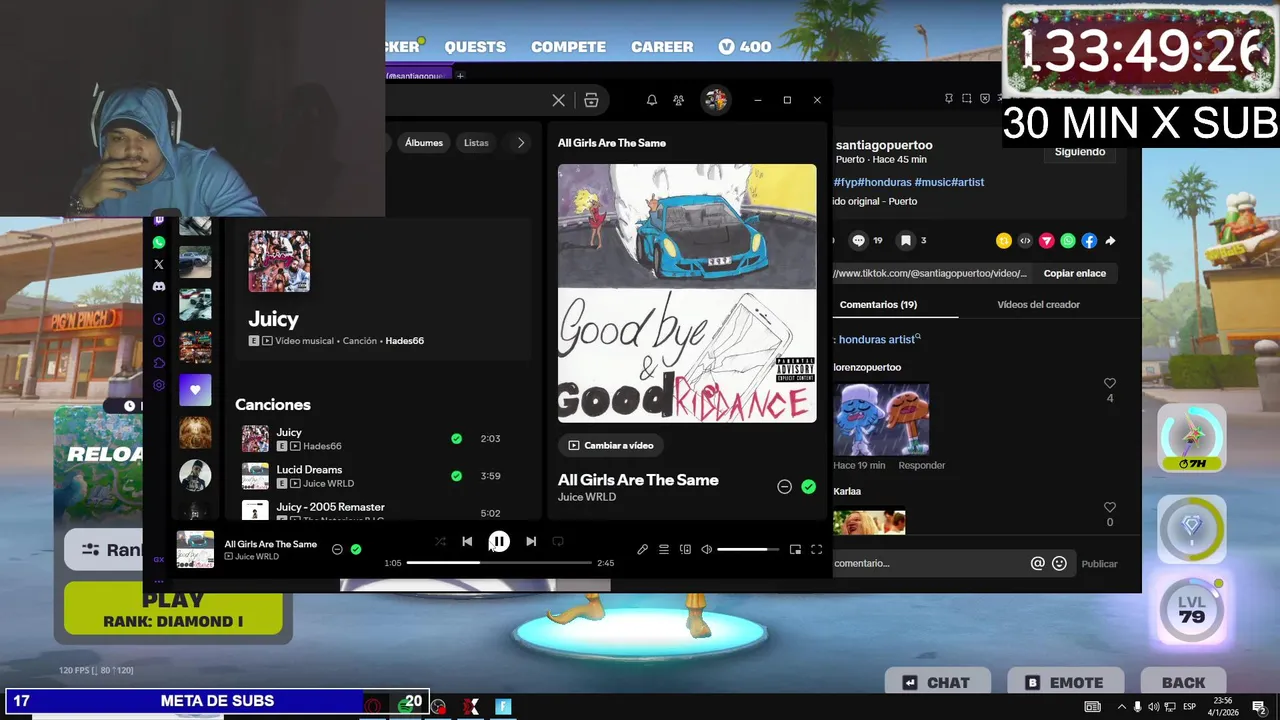Toggle shuffle in the Spotify player
Screen dimensions: 1280x720
[x=440, y=542]
